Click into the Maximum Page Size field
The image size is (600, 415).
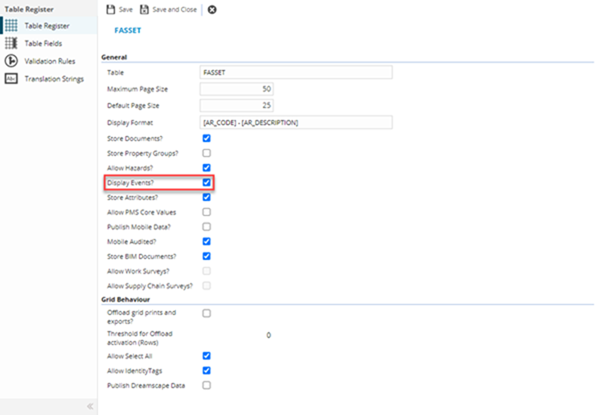pos(238,90)
